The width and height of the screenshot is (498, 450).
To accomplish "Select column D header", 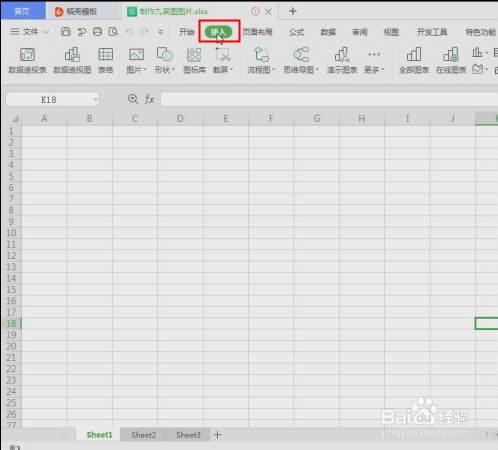I will click(x=180, y=119).
